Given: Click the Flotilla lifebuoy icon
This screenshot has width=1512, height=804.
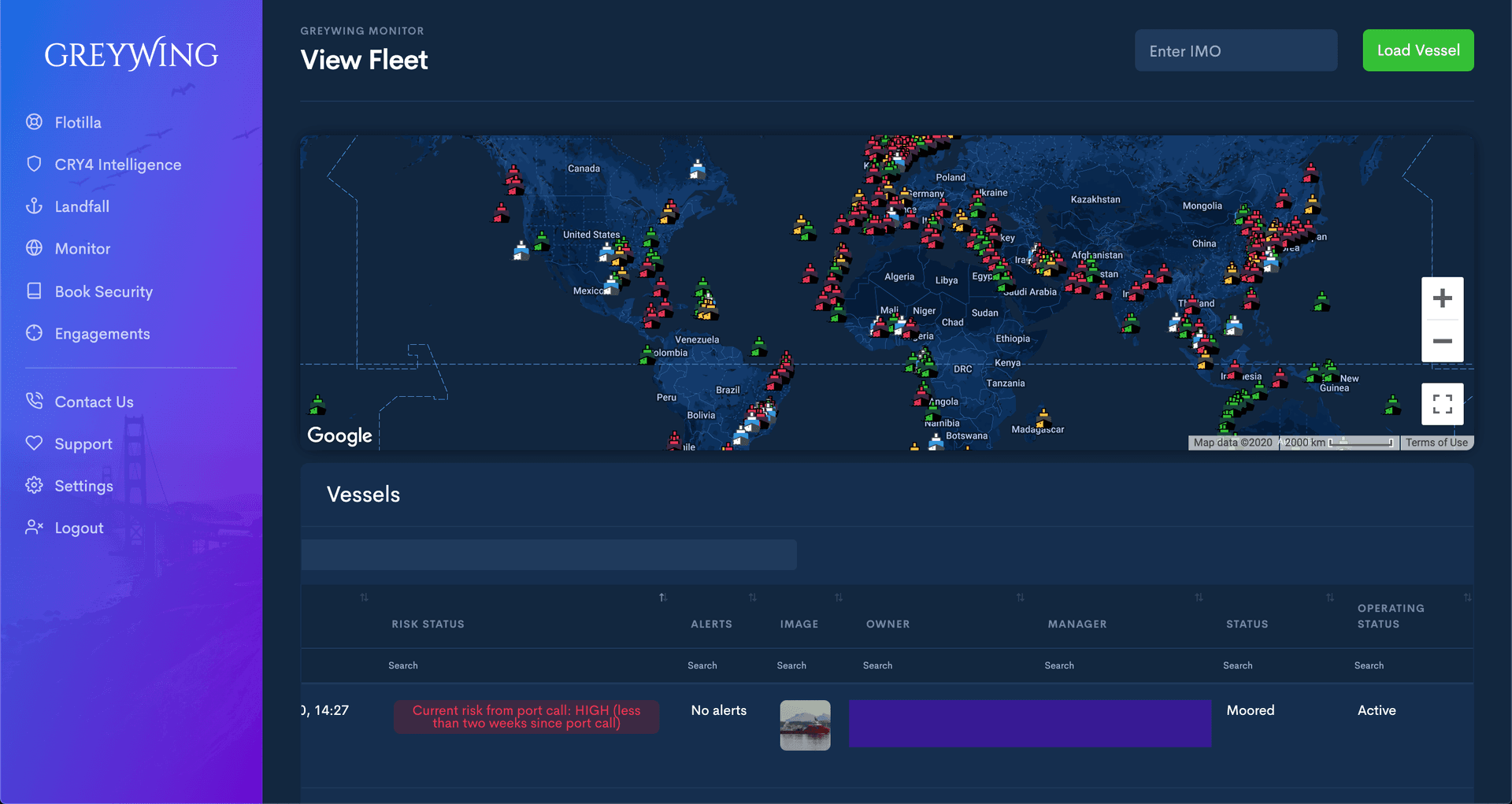Looking at the screenshot, I should 34,122.
